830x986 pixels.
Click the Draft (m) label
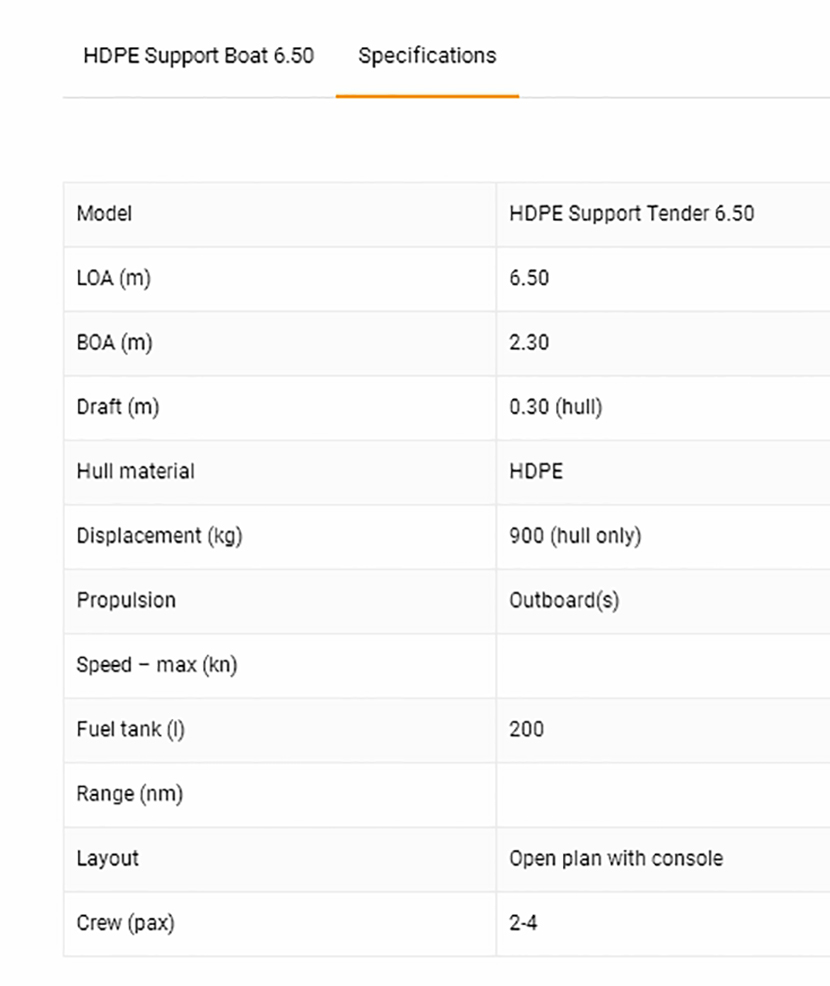click(x=117, y=407)
